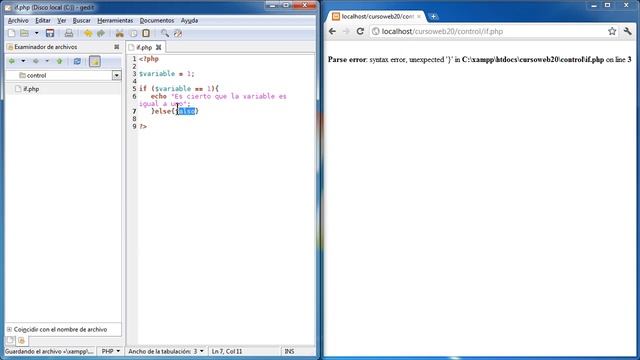The image size is (640, 360).
Task: Toggle the highlighted file browser filter button
Action: tap(95, 61)
